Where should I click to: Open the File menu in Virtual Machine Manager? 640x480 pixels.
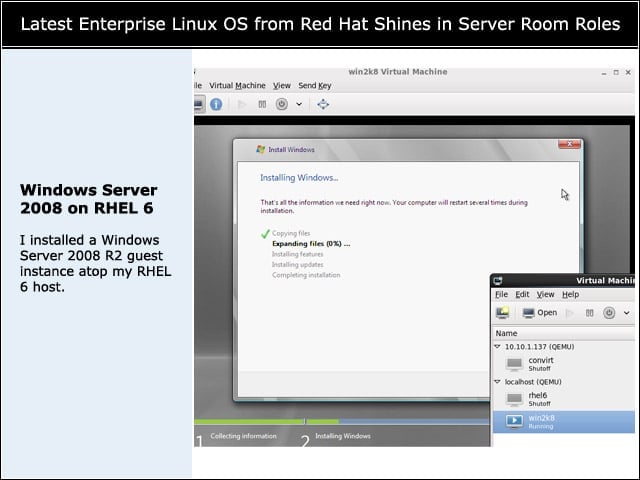pyautogui.click(x=501, y=294)
